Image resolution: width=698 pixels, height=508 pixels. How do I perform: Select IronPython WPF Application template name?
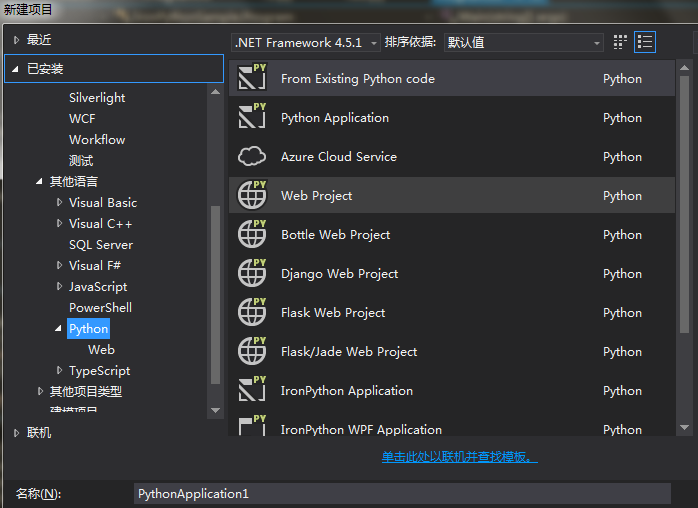pyautogui.click(x=361, y=430)
